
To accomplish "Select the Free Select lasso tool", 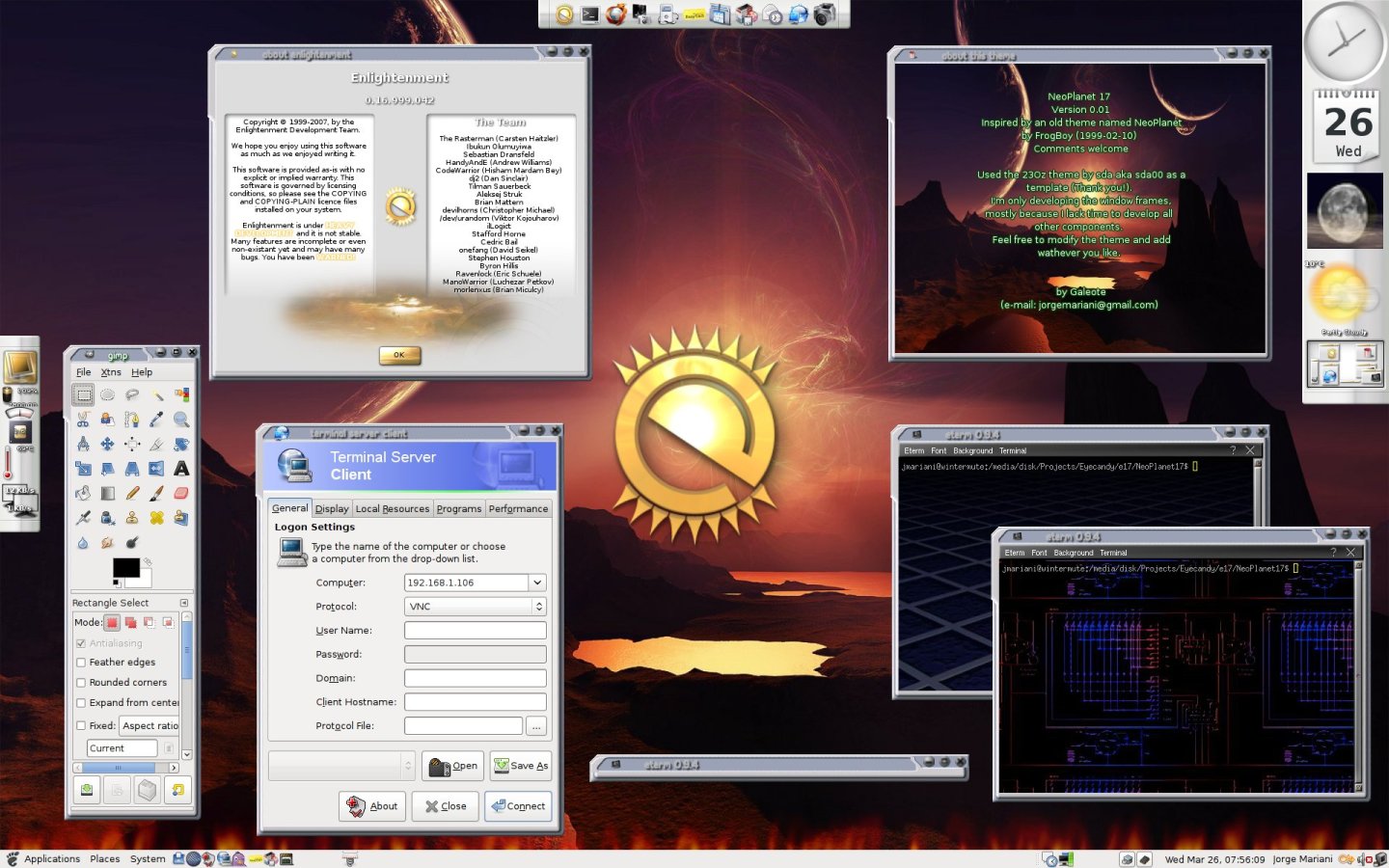I will 132,394.
